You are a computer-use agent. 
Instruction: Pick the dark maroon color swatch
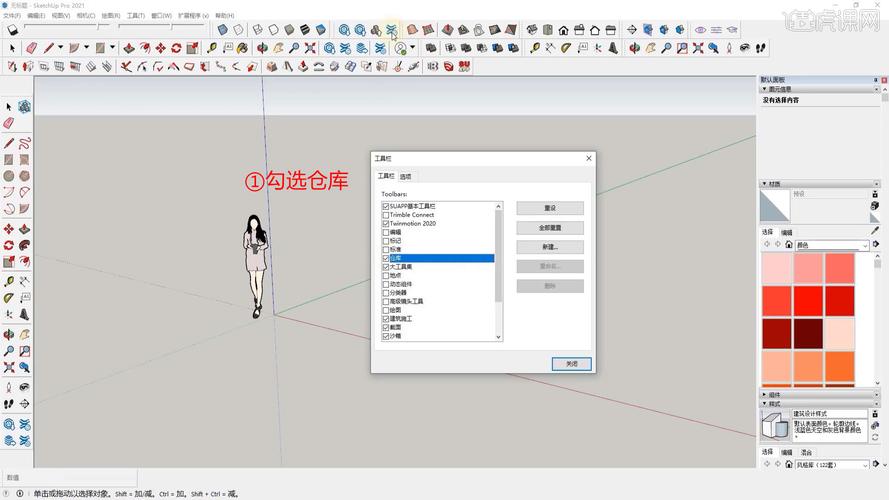[808, 333]
